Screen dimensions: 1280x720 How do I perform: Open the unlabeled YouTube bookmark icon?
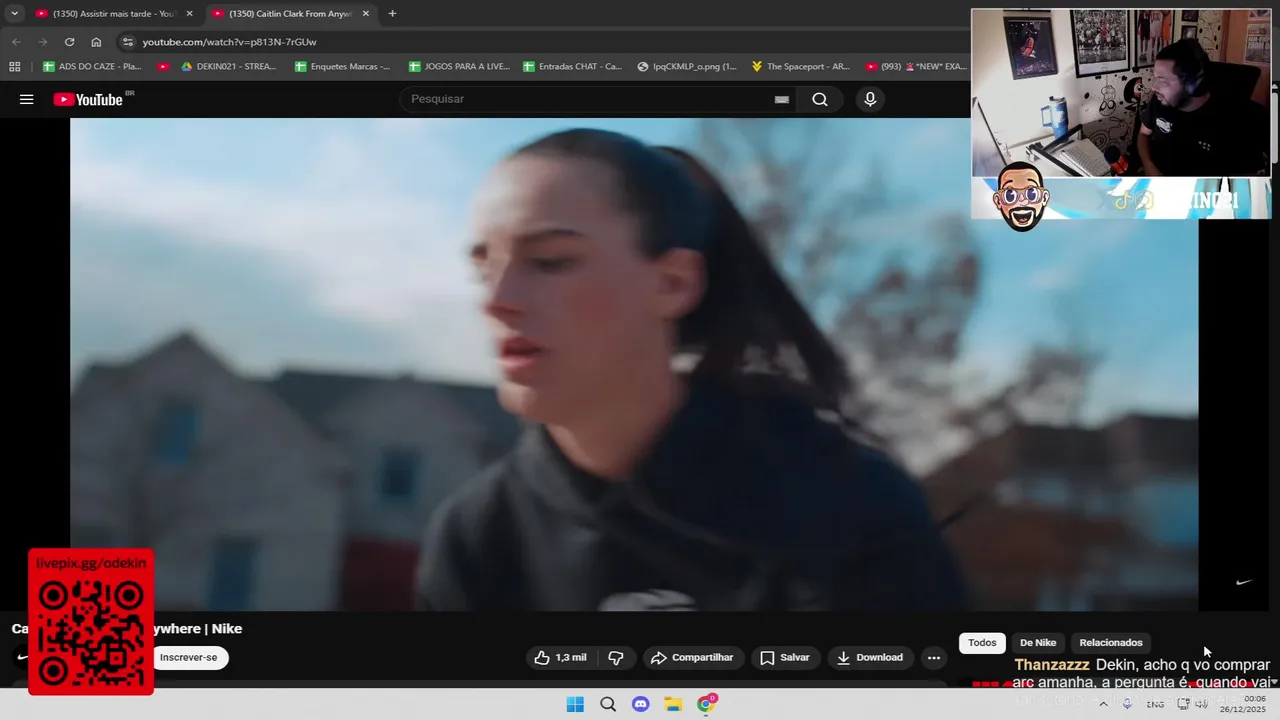(163, 67)
